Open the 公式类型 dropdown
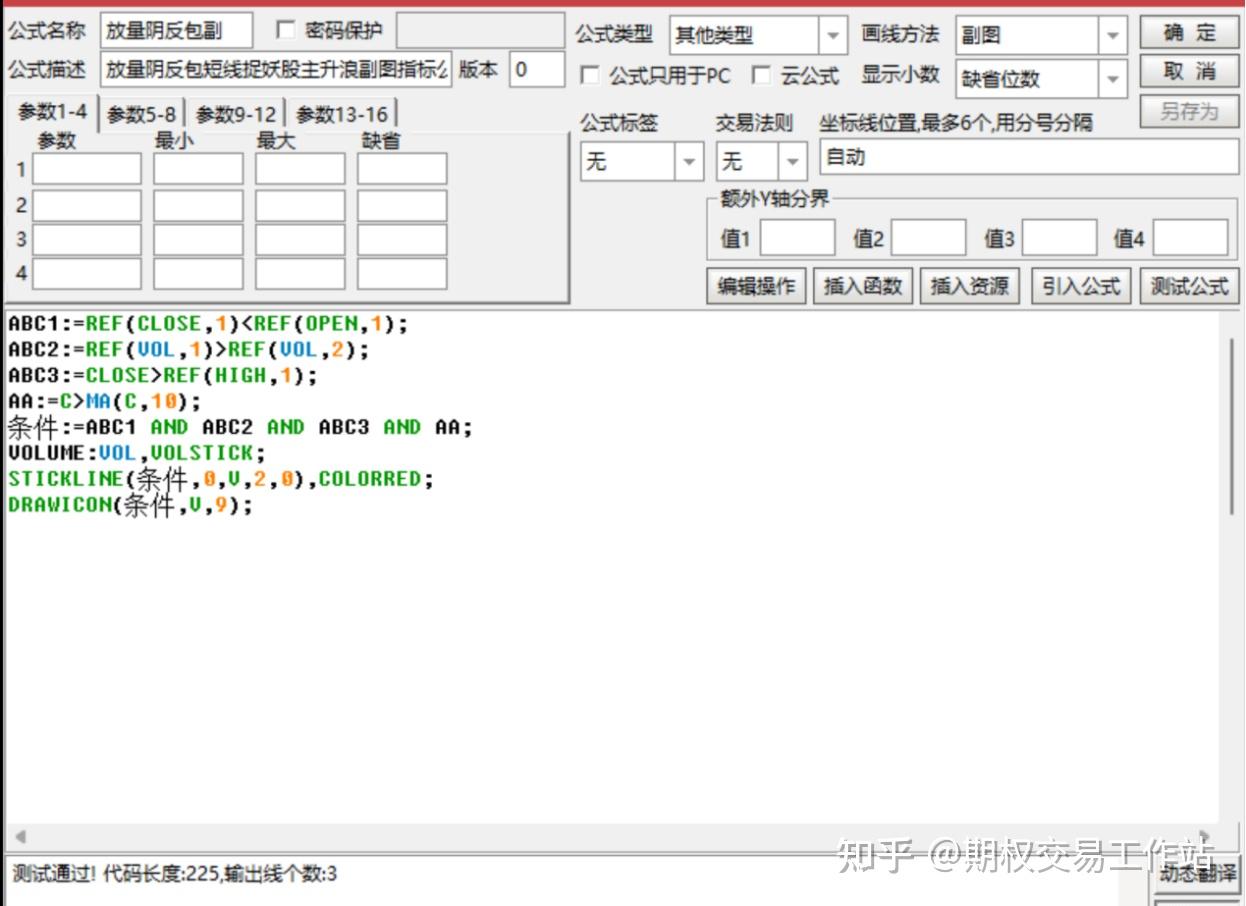This screenshot has width=1246, height=906. (x=832, y=36)
